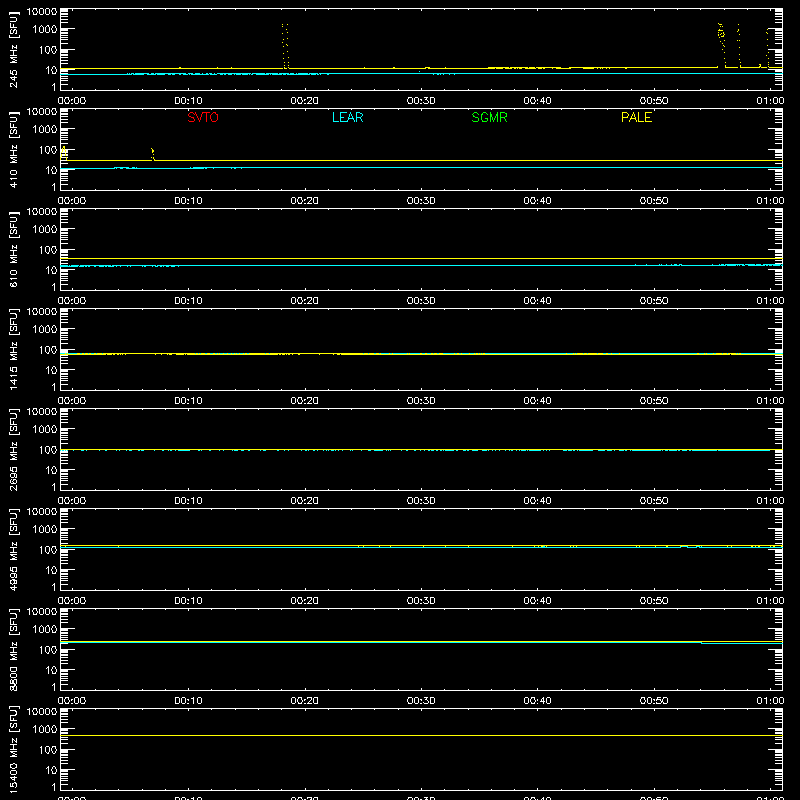
Task: Click the red SVTO legend label
Action: point(203,117)
